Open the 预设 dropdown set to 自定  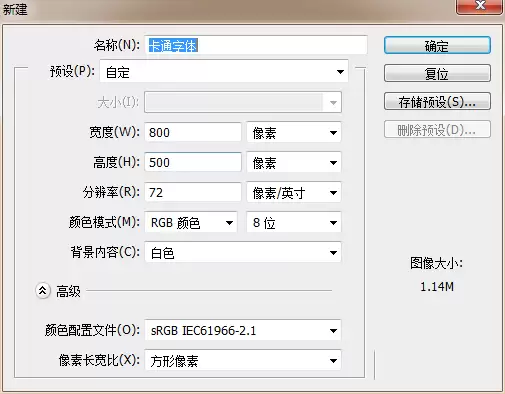point(224,71)
